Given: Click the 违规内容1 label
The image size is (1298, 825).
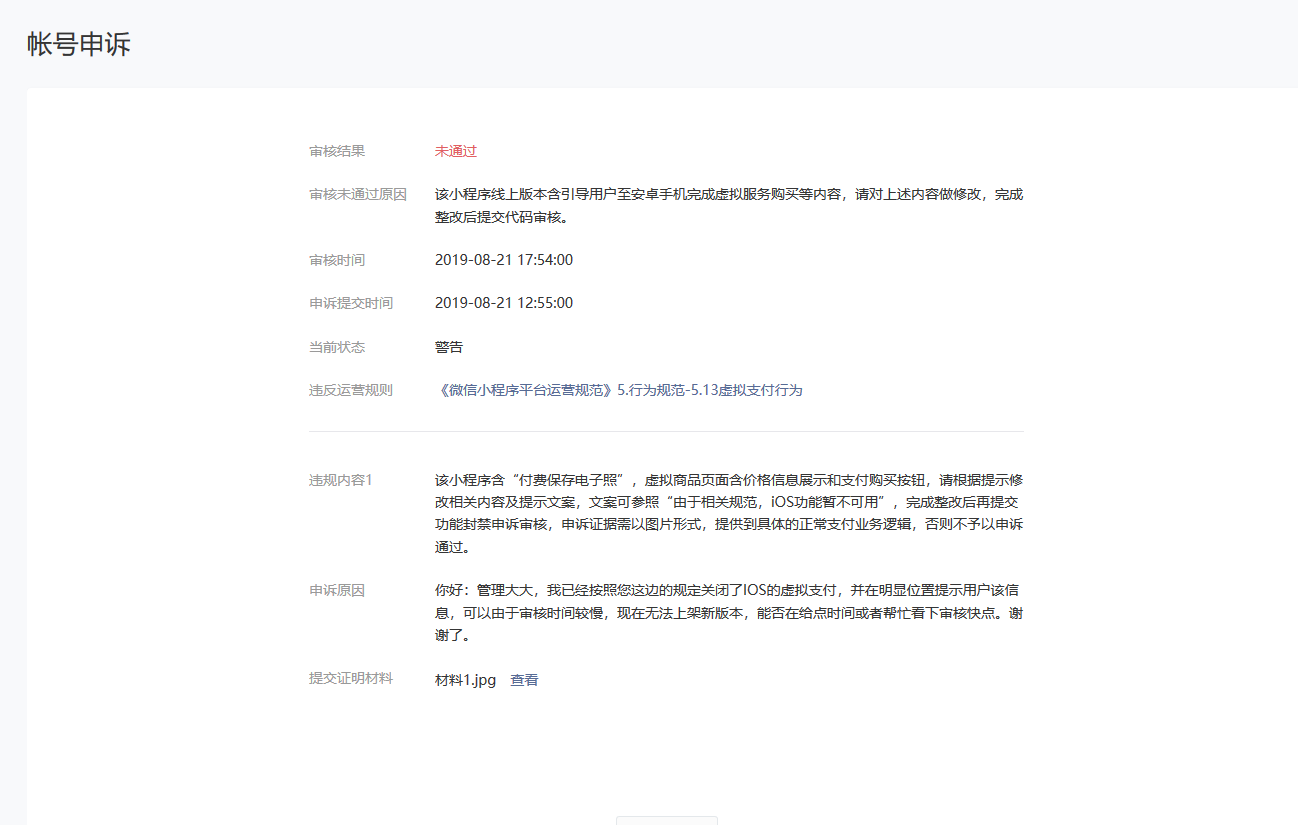Looking at the screenshot, I should [340, 480].
